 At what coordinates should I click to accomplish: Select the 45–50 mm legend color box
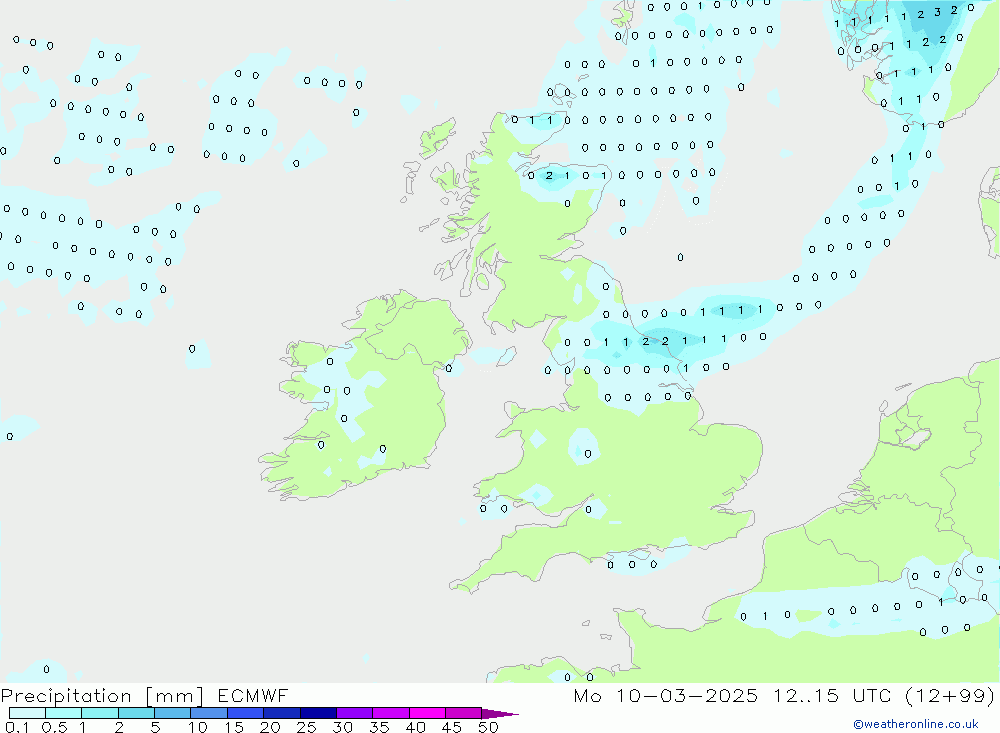[463, 713]
